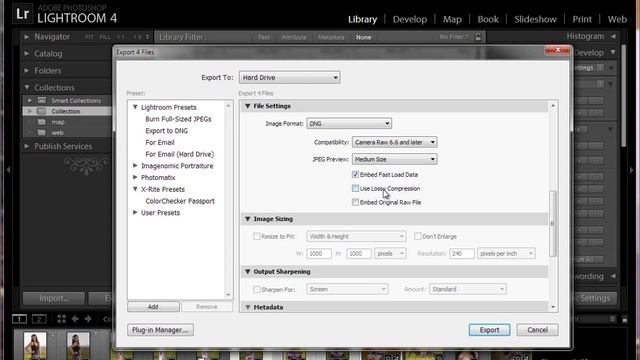Collapse the File Settings section

[x=247, y=106]
